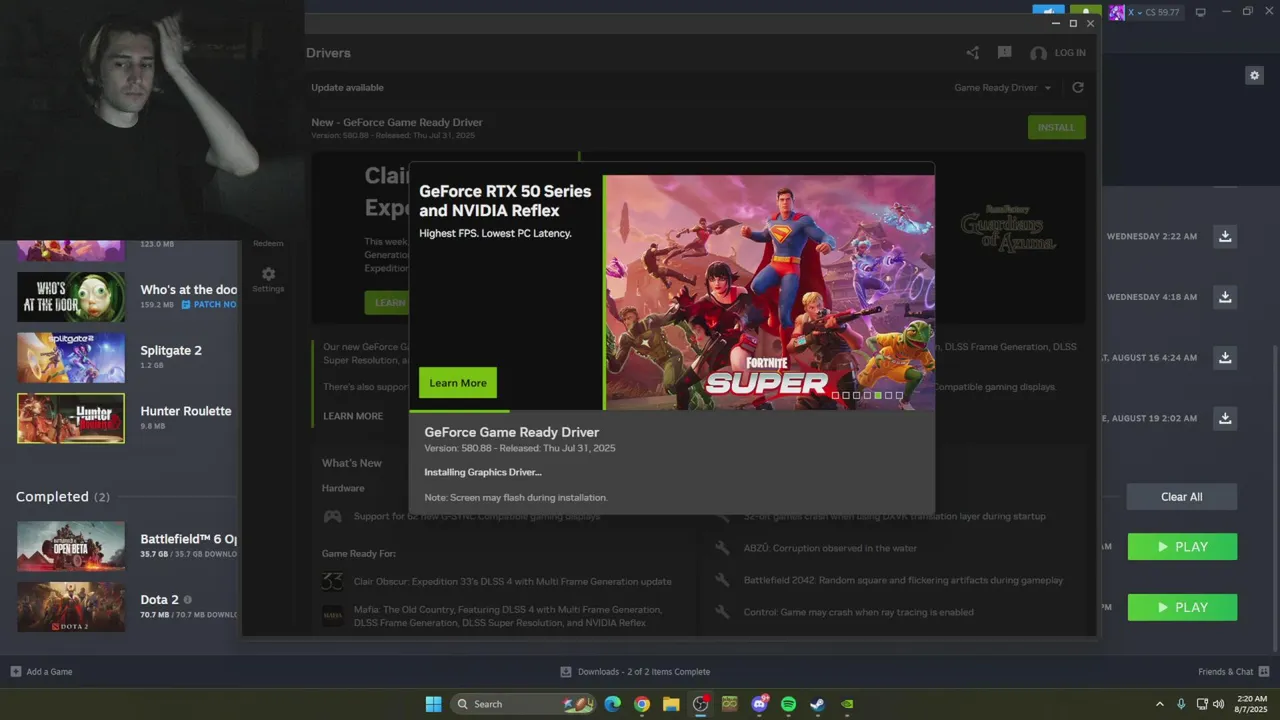Screen dimensions: 1280x720
Task: Click the 'Completed (2)' section heading
Action: coord(63,497)
